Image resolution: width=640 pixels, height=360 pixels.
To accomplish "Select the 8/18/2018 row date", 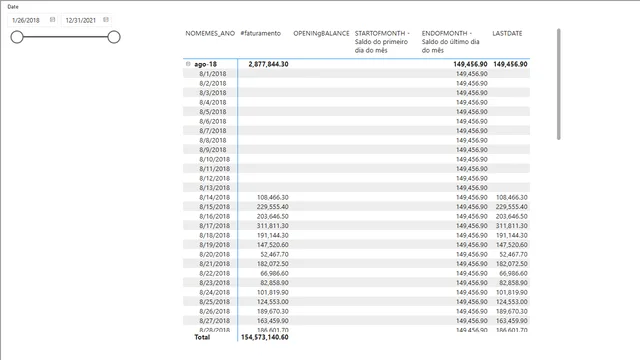I will coord(214,235).
